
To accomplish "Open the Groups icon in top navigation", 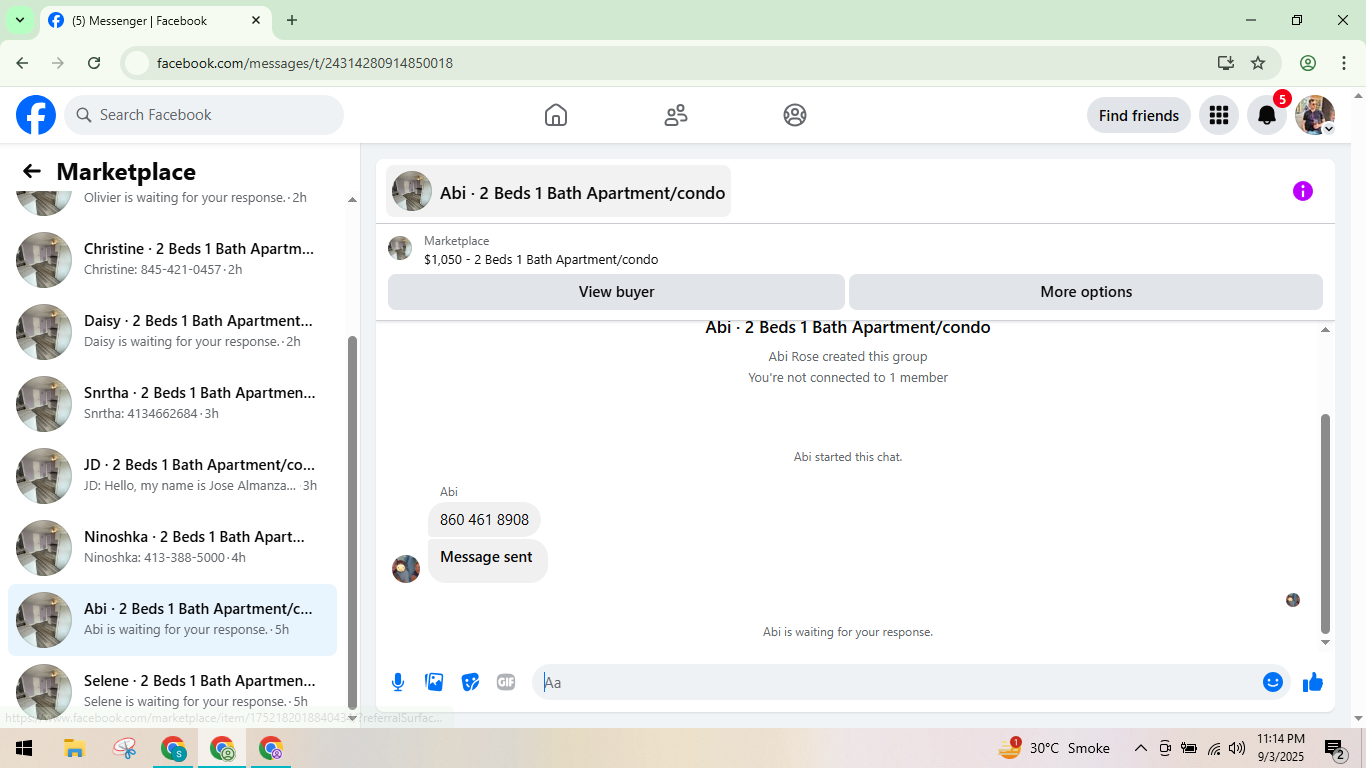I will point(795,115).
